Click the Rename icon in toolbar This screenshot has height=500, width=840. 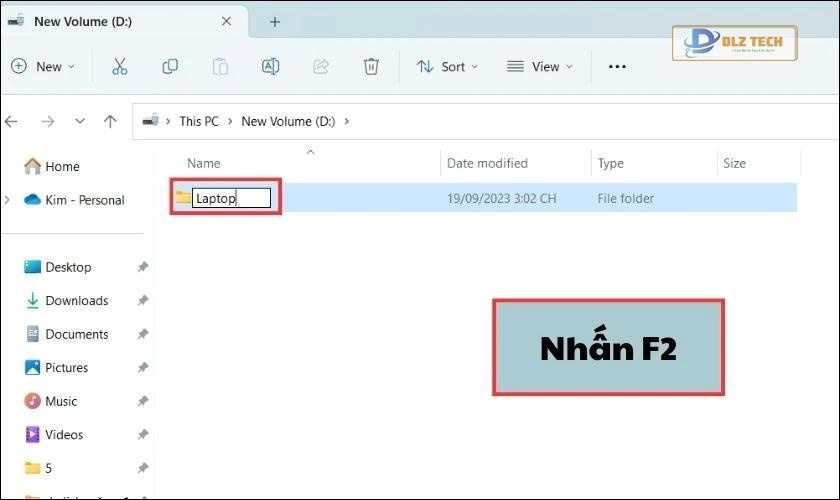pyautogui.click(x=270, y=66)
